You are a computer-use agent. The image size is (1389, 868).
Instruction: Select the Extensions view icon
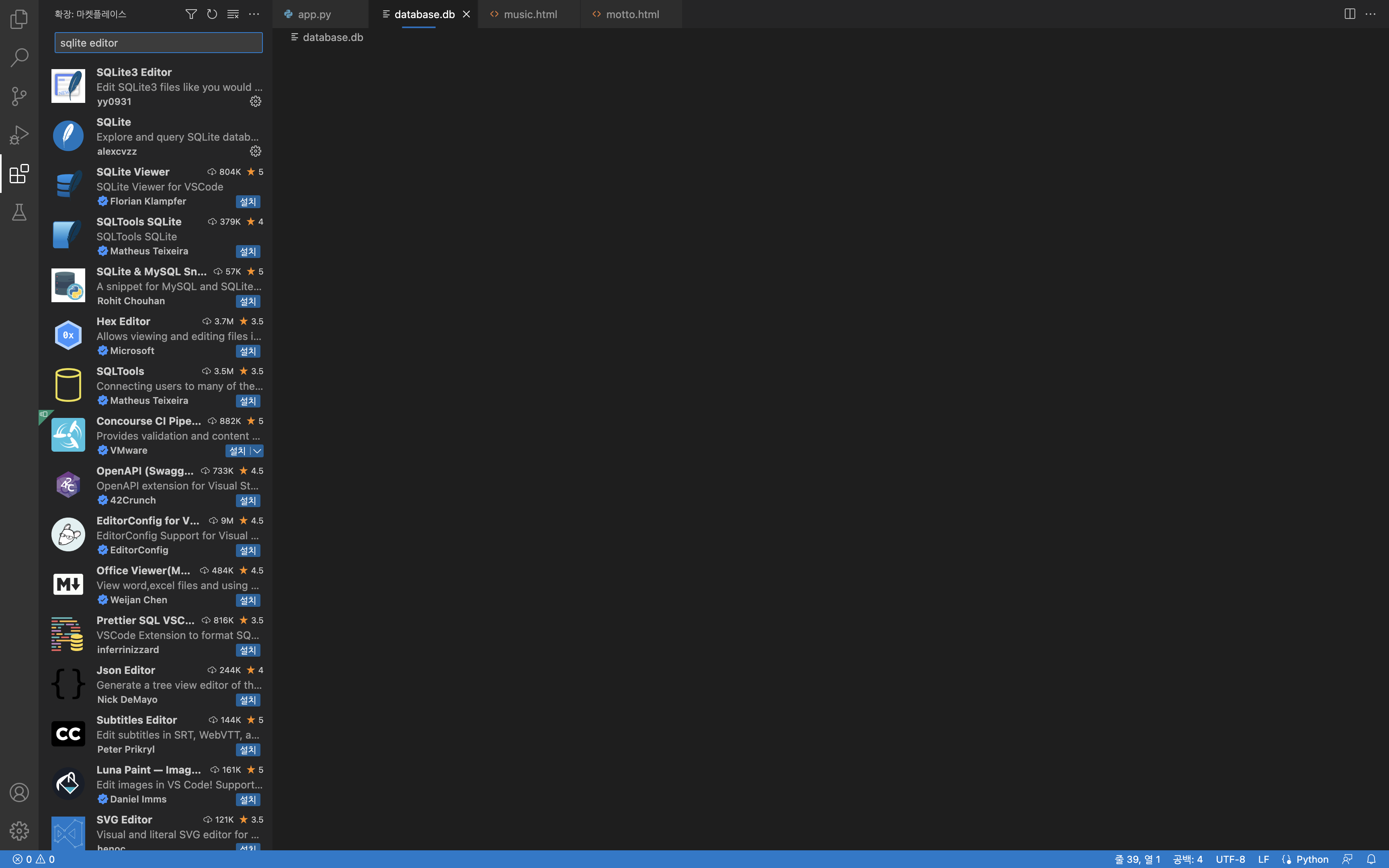pos(19,173)
